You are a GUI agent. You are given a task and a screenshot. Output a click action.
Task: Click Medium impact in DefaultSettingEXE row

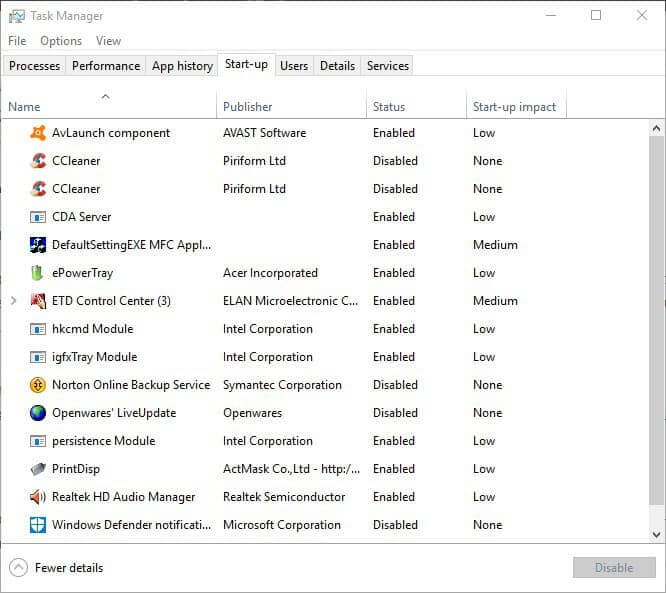pos(495,245)
